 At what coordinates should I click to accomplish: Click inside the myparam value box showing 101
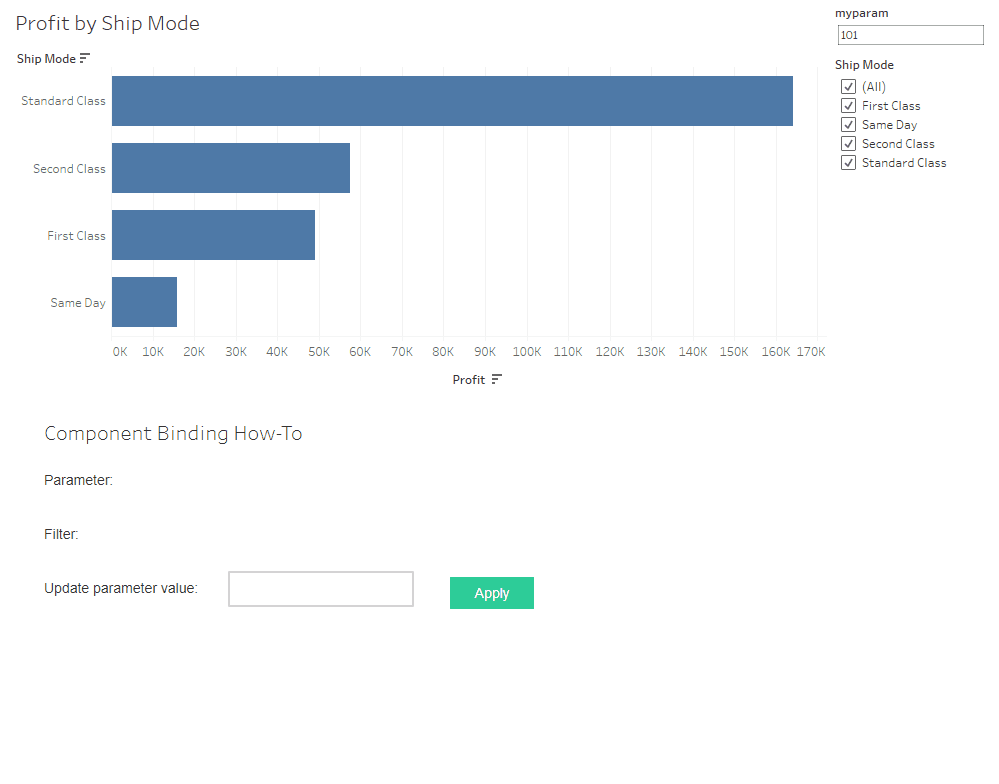[x=909, y=34]
